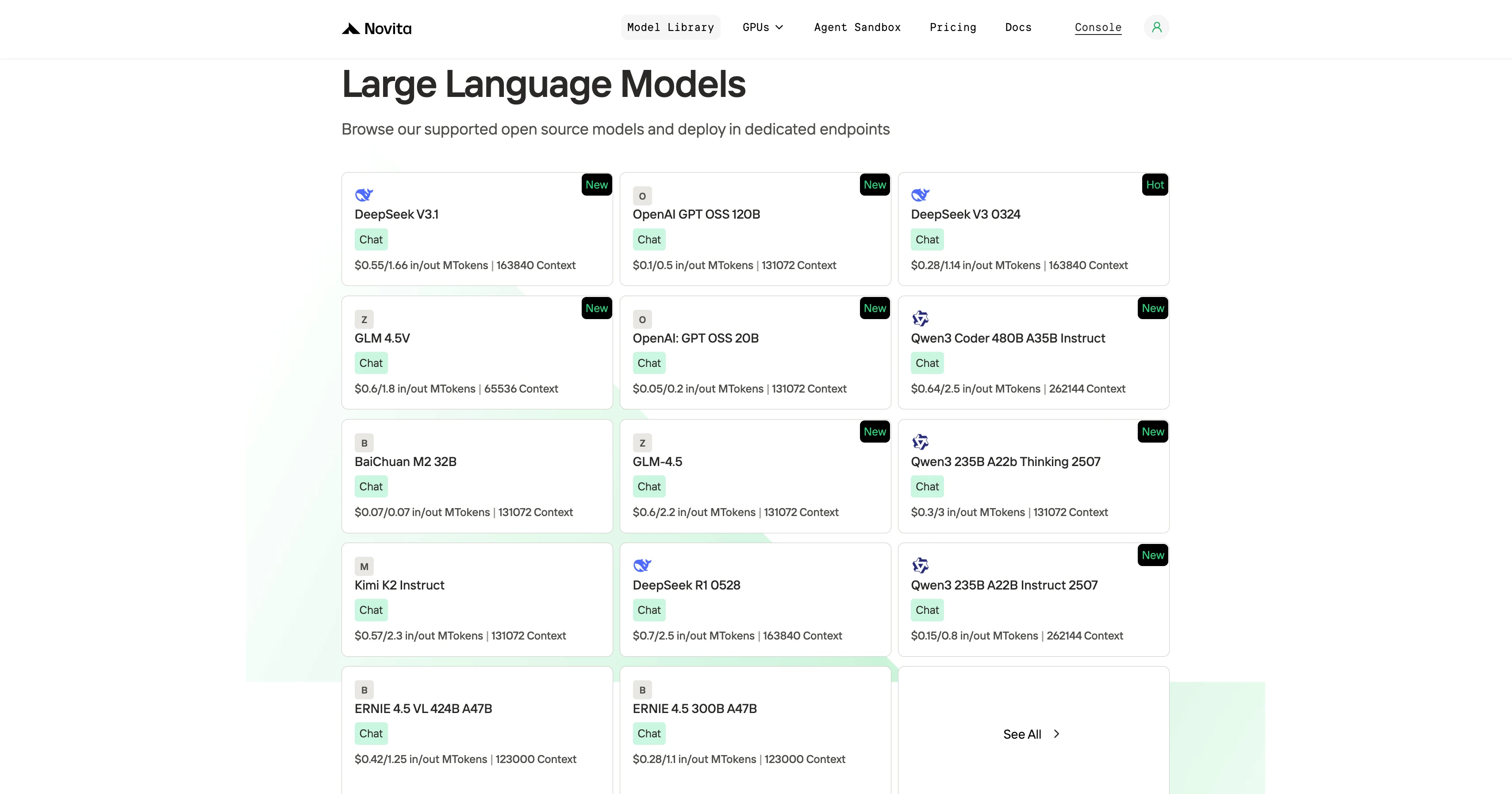
Task: Click the Hot badge on DeepSeek V3 0324
Action: click(1155, 185)
